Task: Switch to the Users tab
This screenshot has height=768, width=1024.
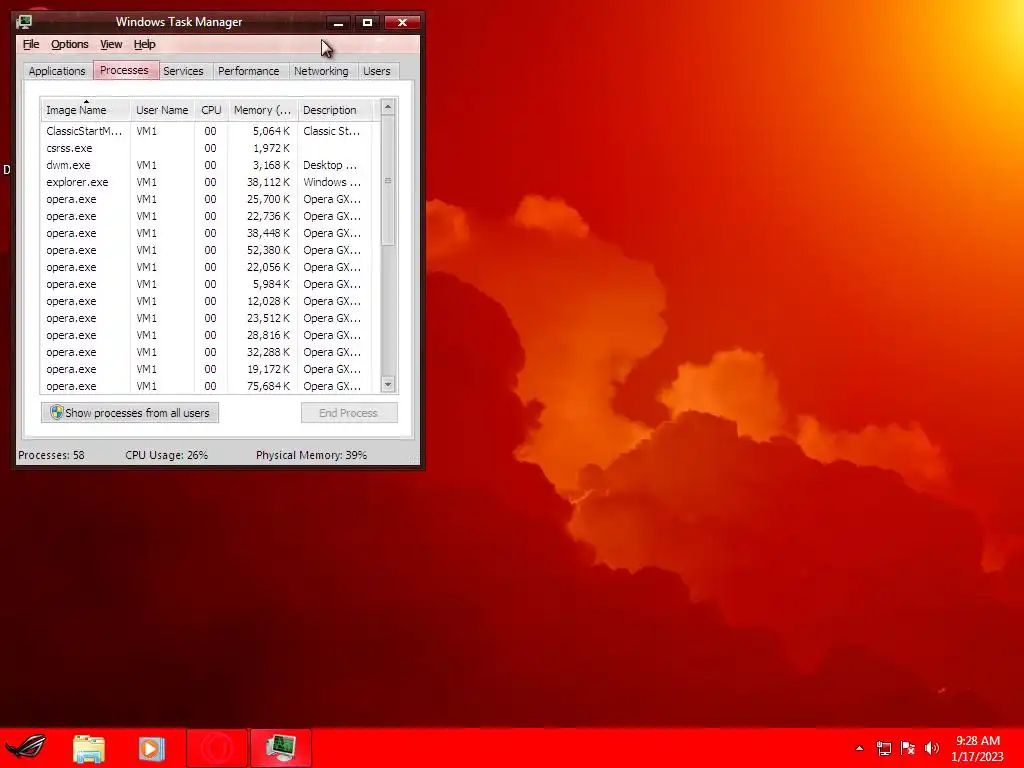Action: tap(376, 71)
